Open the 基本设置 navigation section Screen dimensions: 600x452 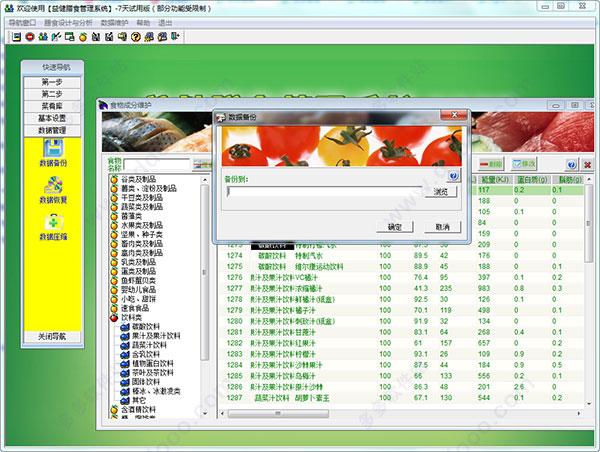(52, 118)
